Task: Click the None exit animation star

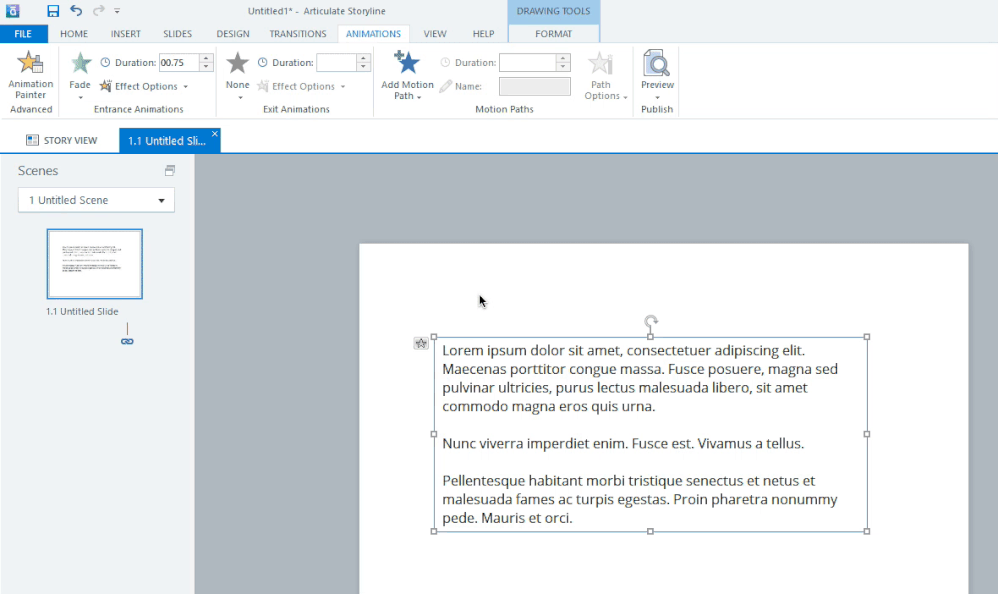Action: (237, 64)
